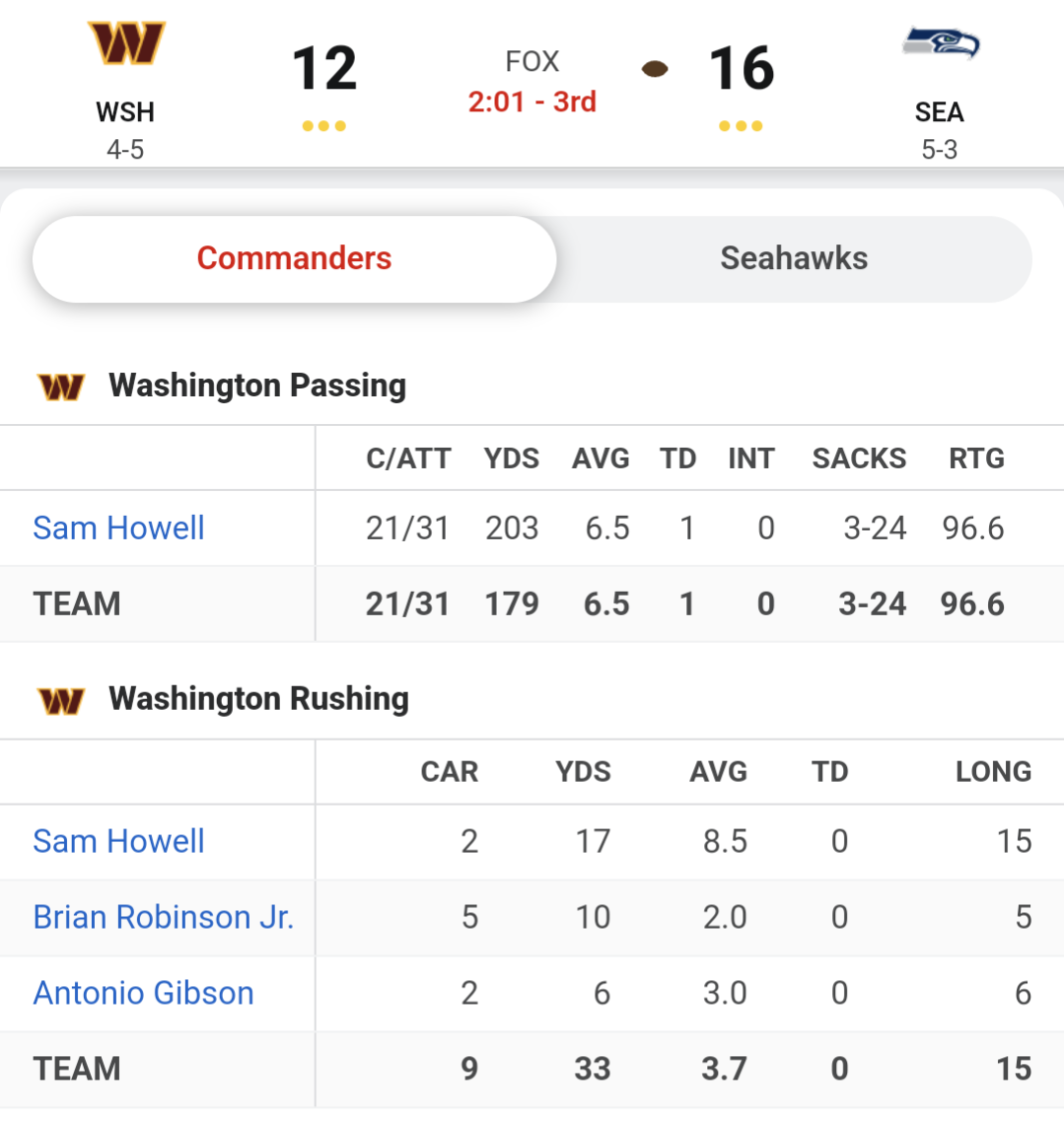The width and height of the screenshot is (1064, 1126).
Task: Open Sam Howell's profile from rushing table
Action: click(118, 841)
